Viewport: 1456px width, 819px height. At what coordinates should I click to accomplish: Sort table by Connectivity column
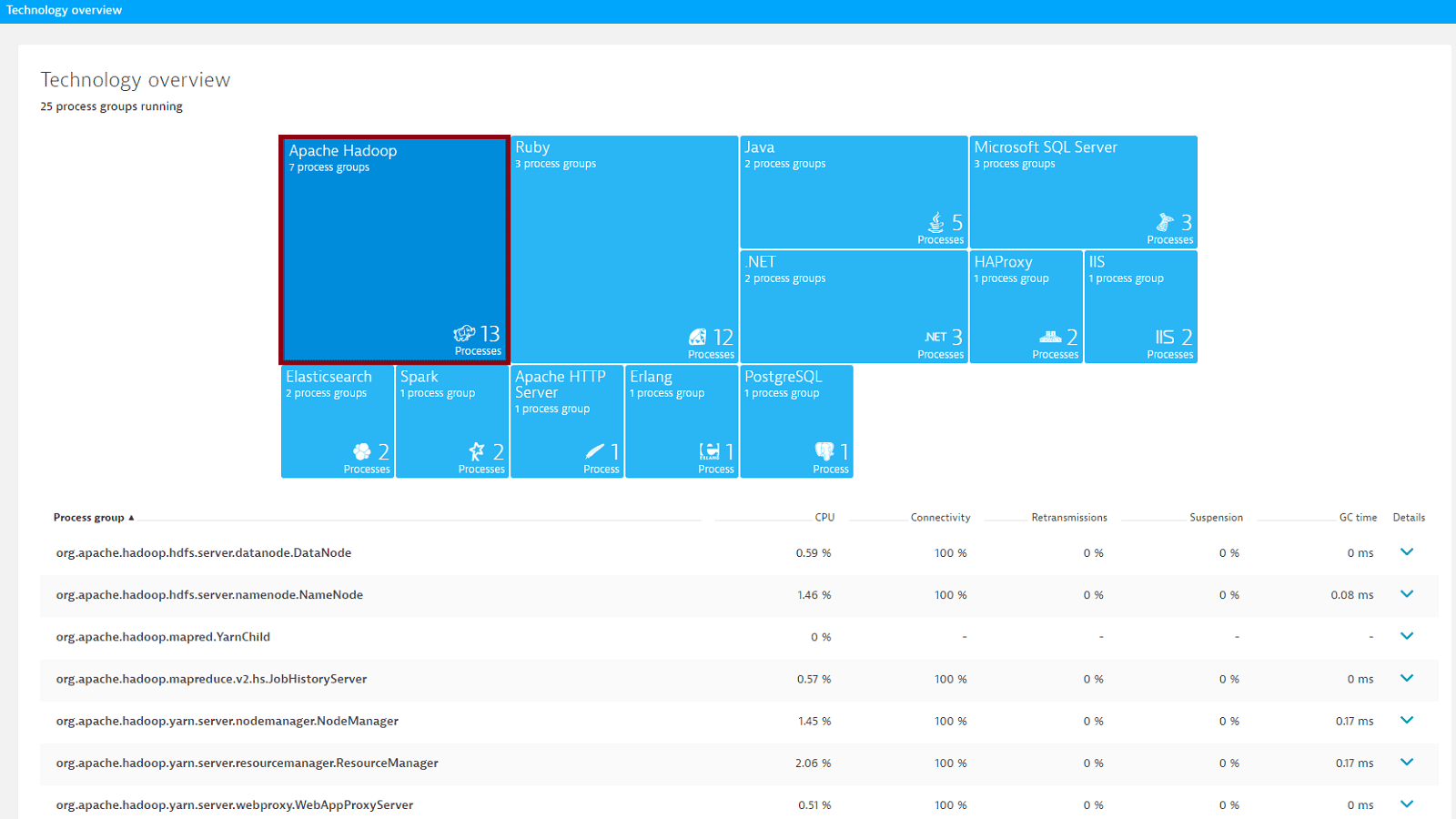coord(940,518)
